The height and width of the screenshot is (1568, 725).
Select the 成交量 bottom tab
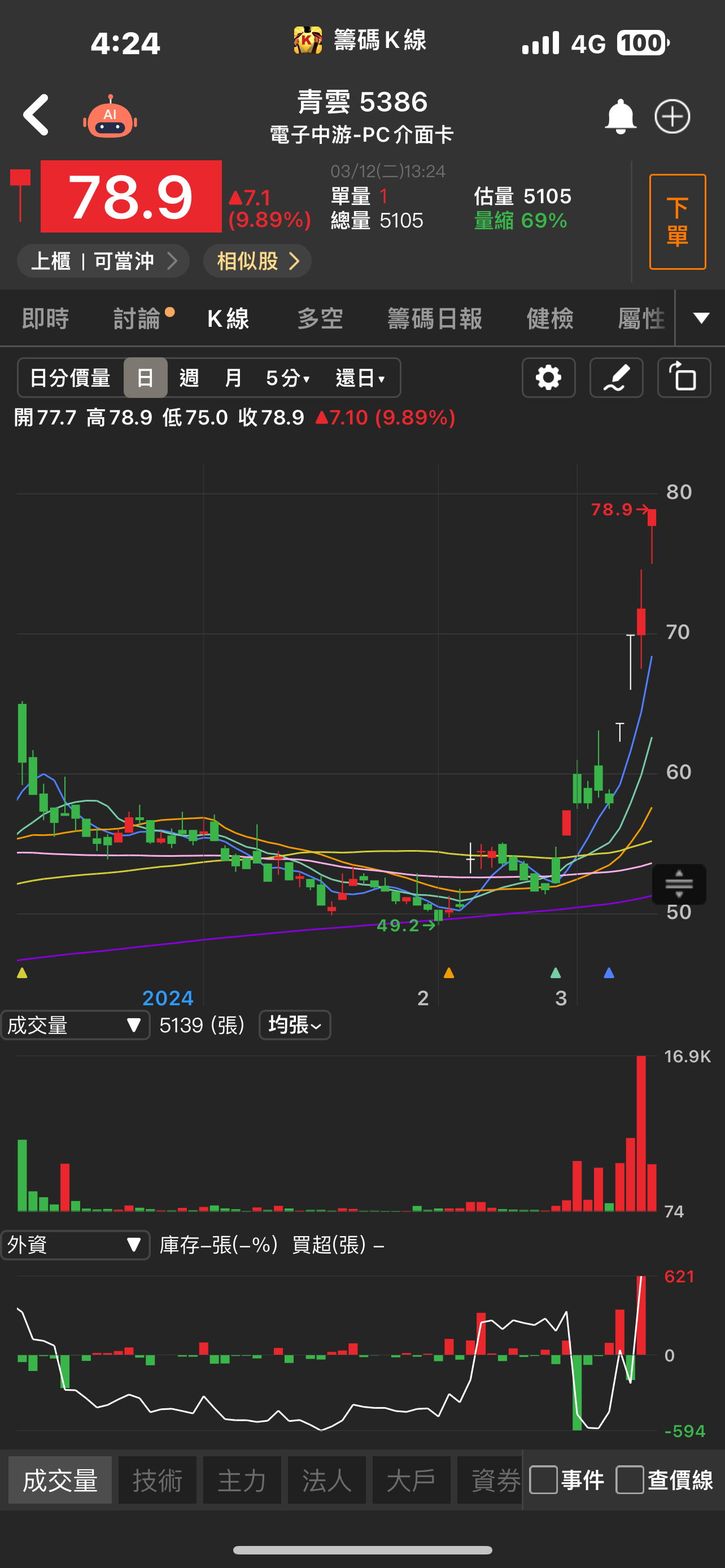pos(60,1480)
